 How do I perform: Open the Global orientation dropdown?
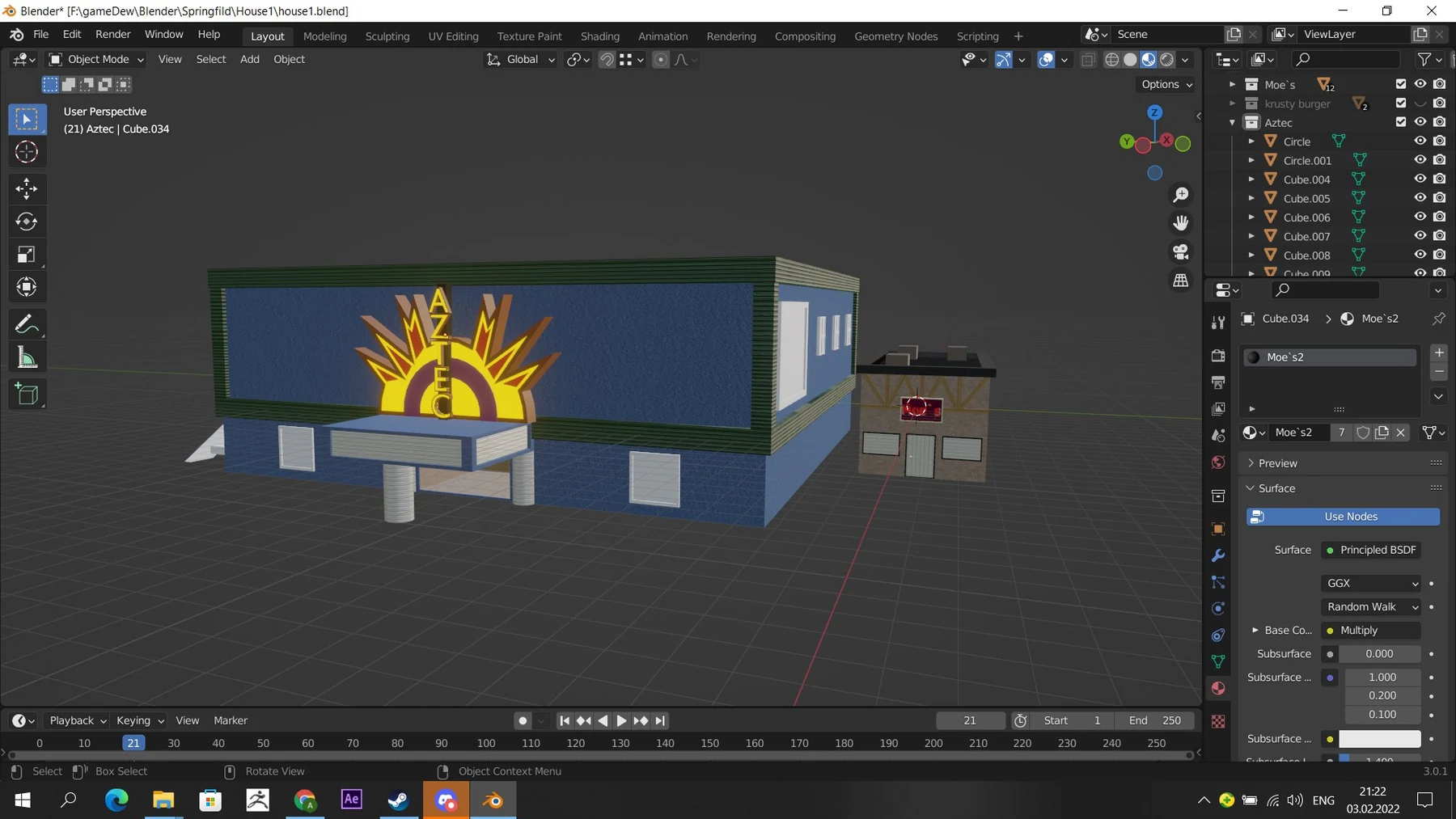(521, 59)
